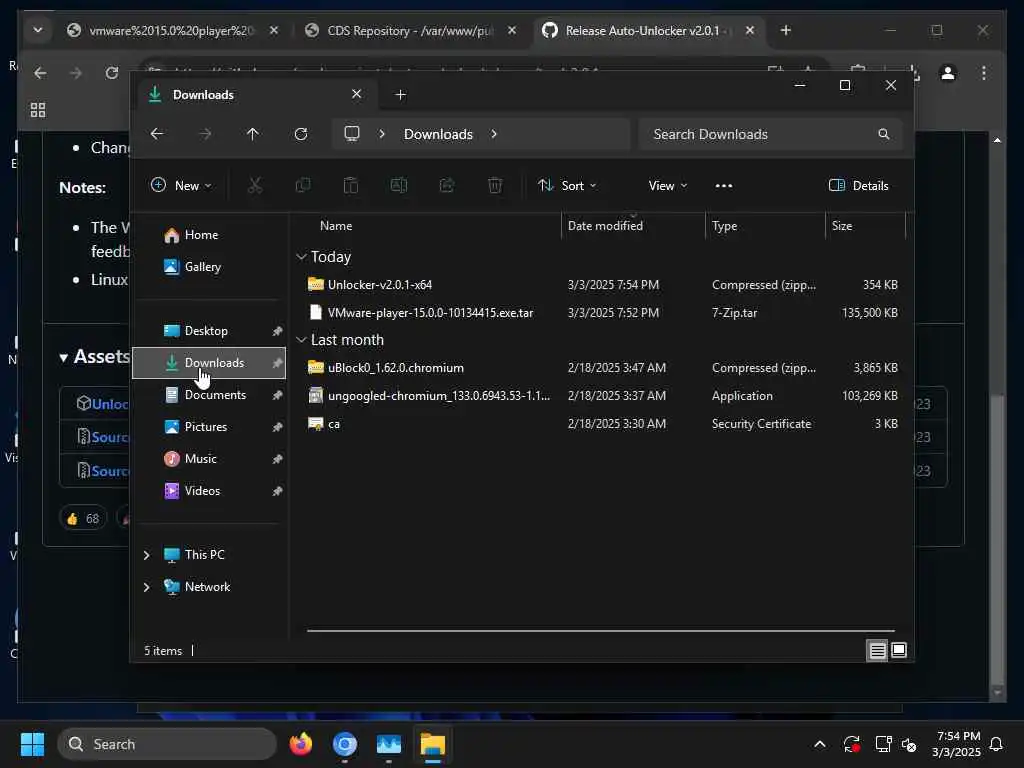Click the Cut icon in Explorer toolbar

click(255, 185)
